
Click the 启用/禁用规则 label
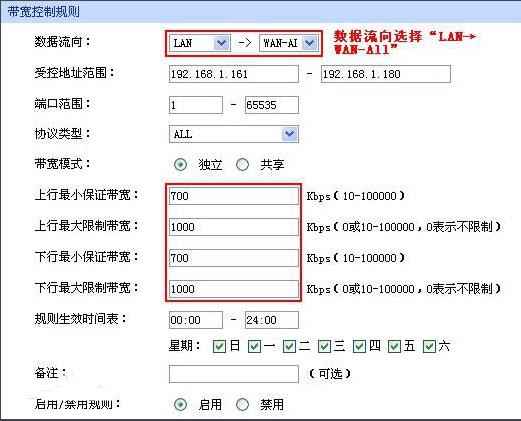(x=77, y=404)
